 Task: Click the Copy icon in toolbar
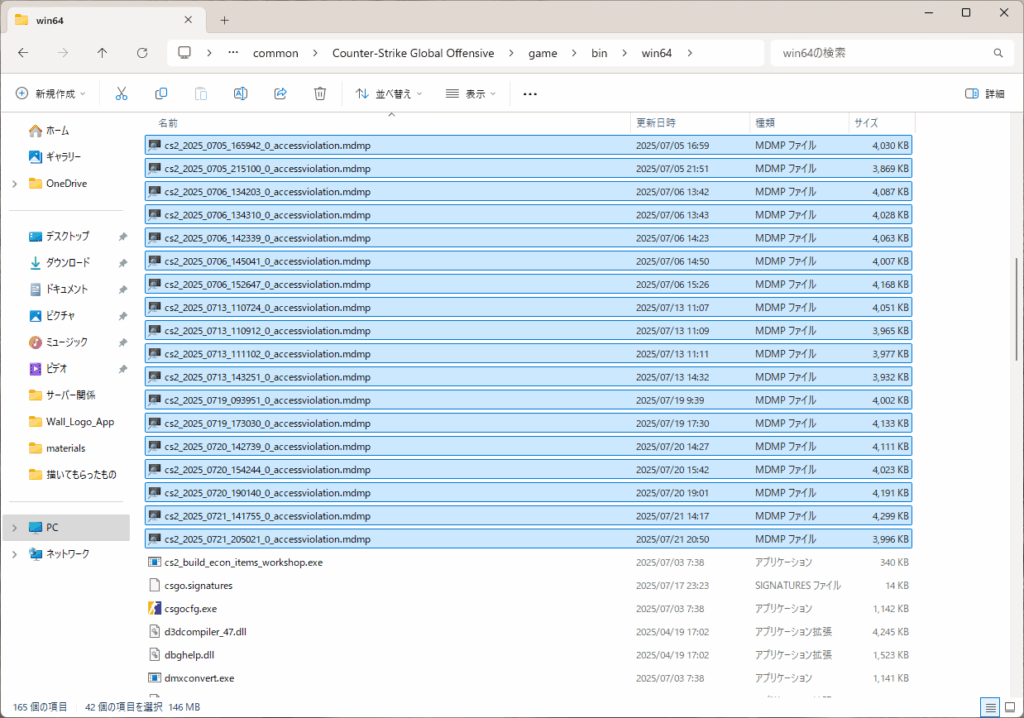161,93
